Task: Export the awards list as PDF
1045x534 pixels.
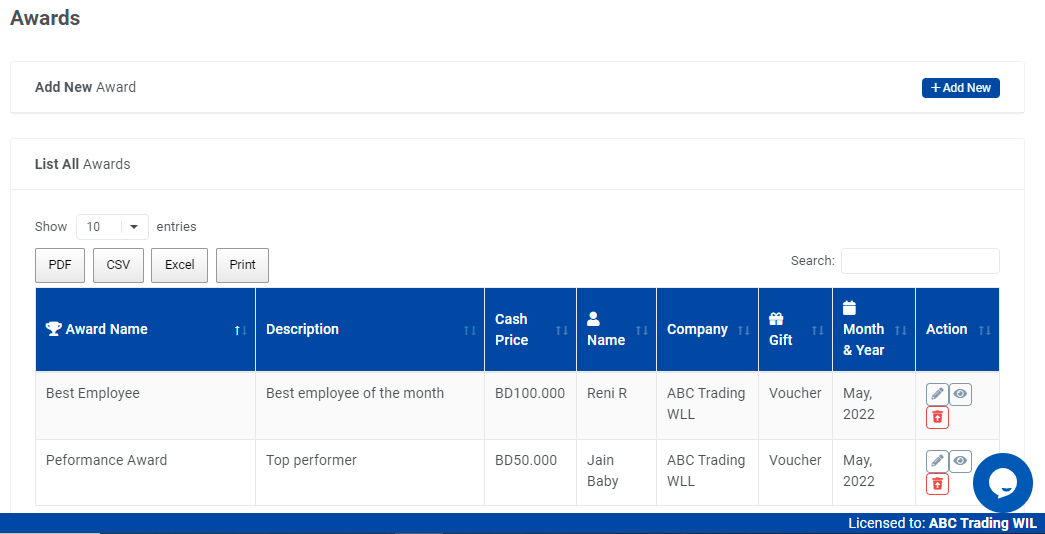Action: click(x=60, y=265)
